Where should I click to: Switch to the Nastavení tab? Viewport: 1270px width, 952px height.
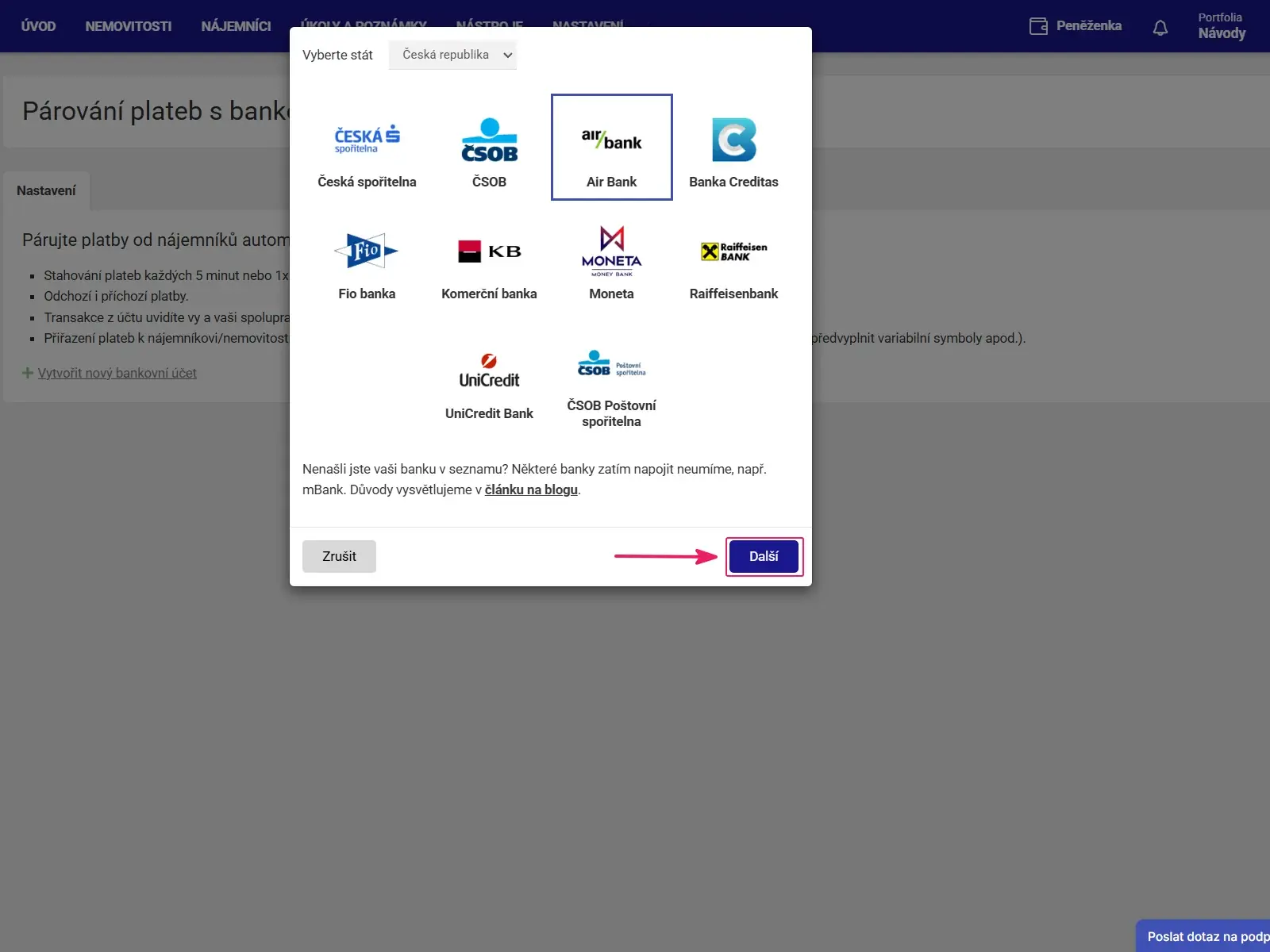[46, 190]
